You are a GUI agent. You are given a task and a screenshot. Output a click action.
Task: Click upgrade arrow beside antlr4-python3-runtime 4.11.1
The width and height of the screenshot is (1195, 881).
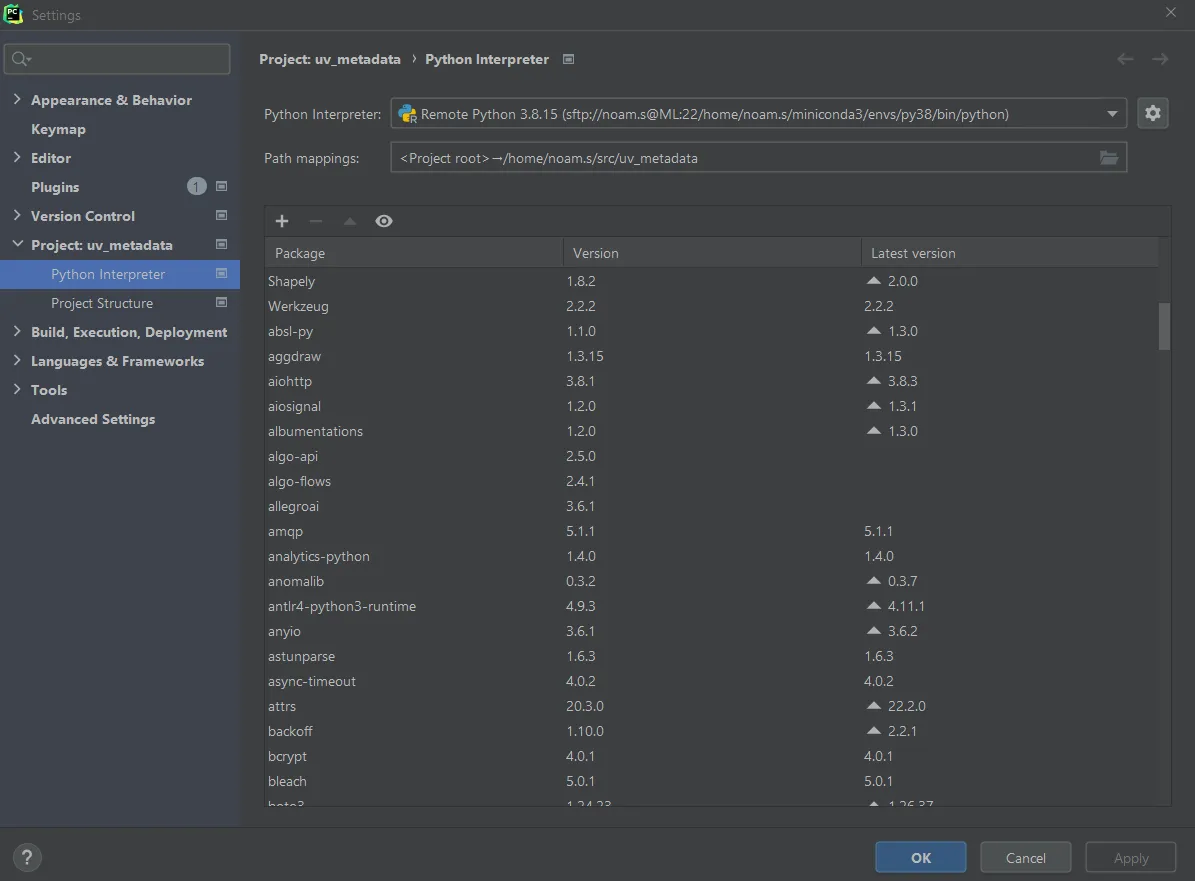873,606
